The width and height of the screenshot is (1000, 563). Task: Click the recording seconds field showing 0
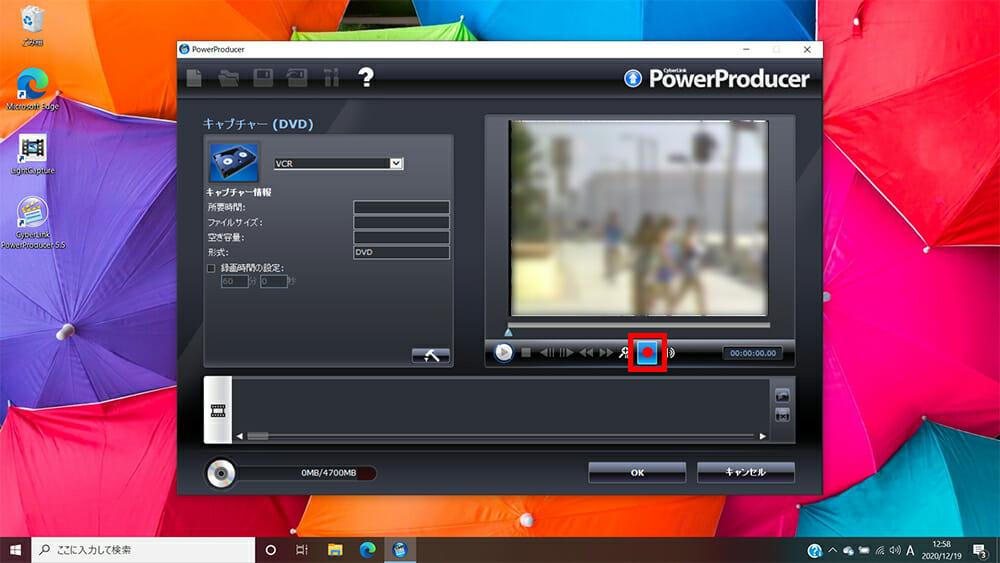pyautogui.click(x=273, y=281)
